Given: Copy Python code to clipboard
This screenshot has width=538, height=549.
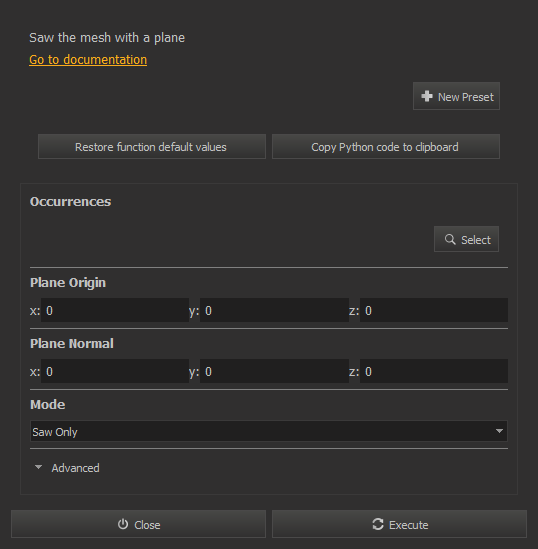Looking at the screenshot, I should pyautogui.click(x=386, y=147).
